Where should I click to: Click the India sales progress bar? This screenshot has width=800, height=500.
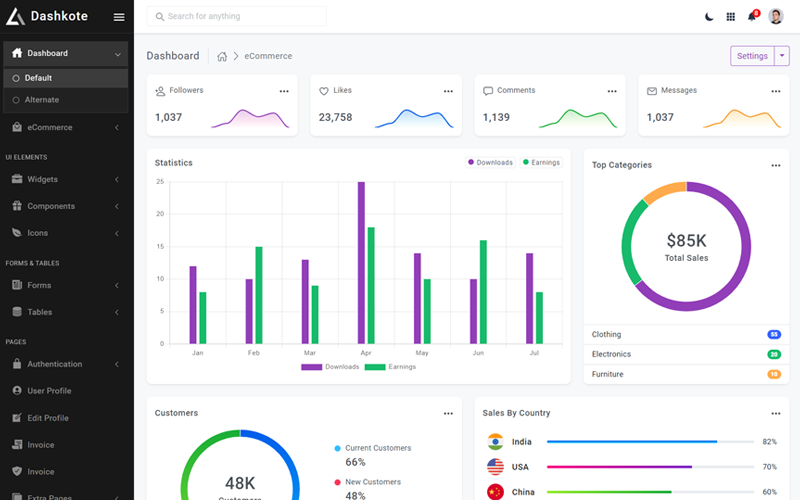coord(651,442)
